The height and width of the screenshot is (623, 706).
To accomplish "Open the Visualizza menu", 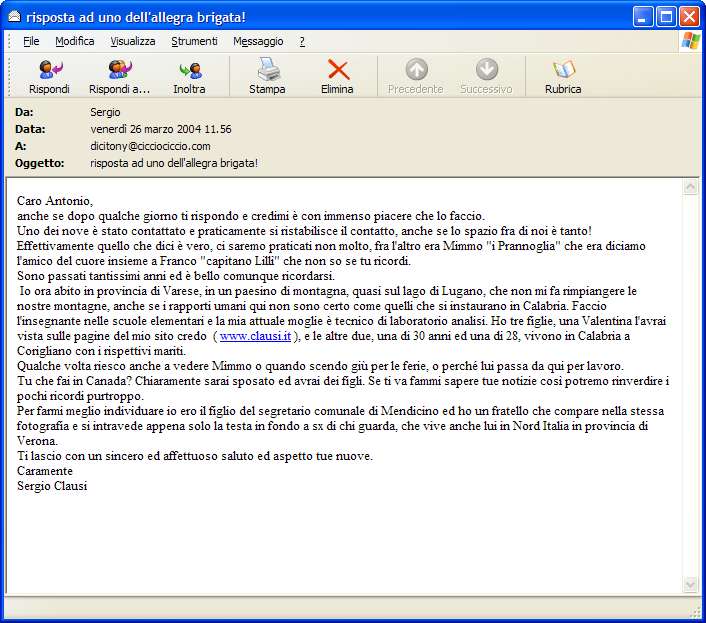I will [x=133, y=41].
